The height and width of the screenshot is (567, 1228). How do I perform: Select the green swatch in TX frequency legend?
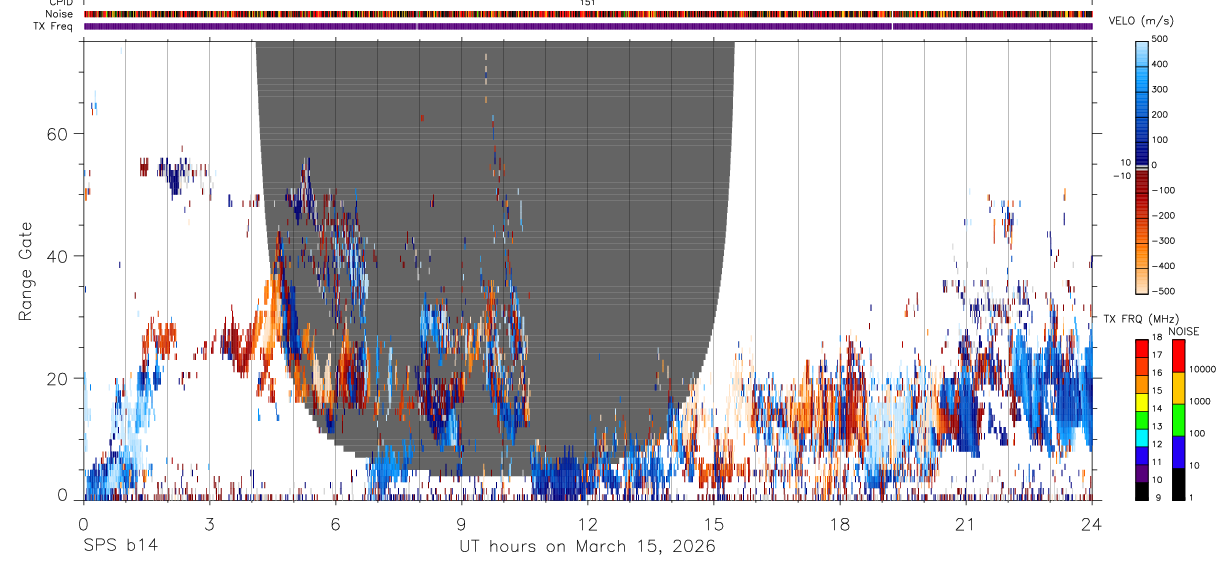point(1142,420)
